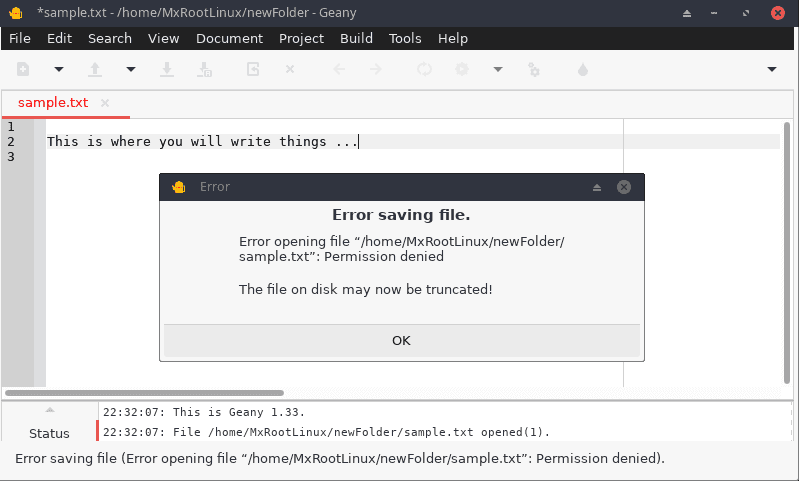Viewport: 799px width, 481px height.
Task: Close the sample.txt tab with its X
Action: click(x=105, y=103)
